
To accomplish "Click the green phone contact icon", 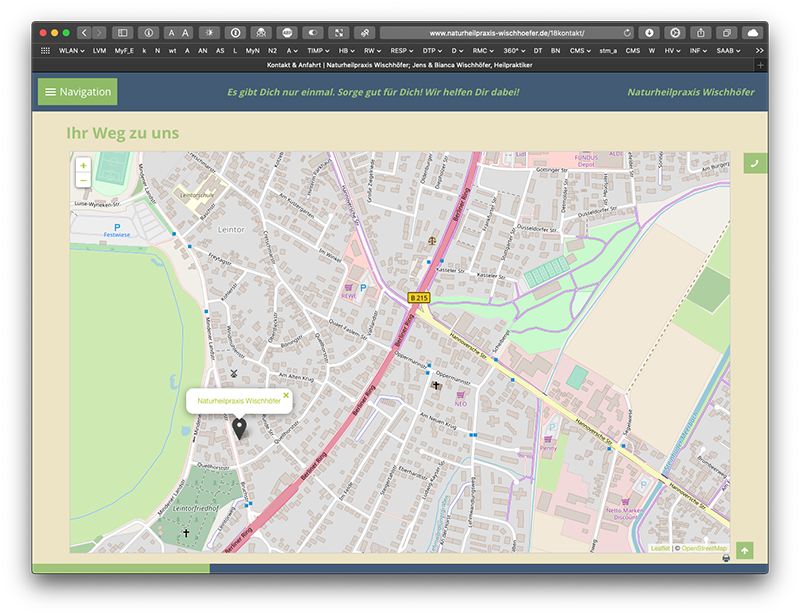I will click(755, 163).
